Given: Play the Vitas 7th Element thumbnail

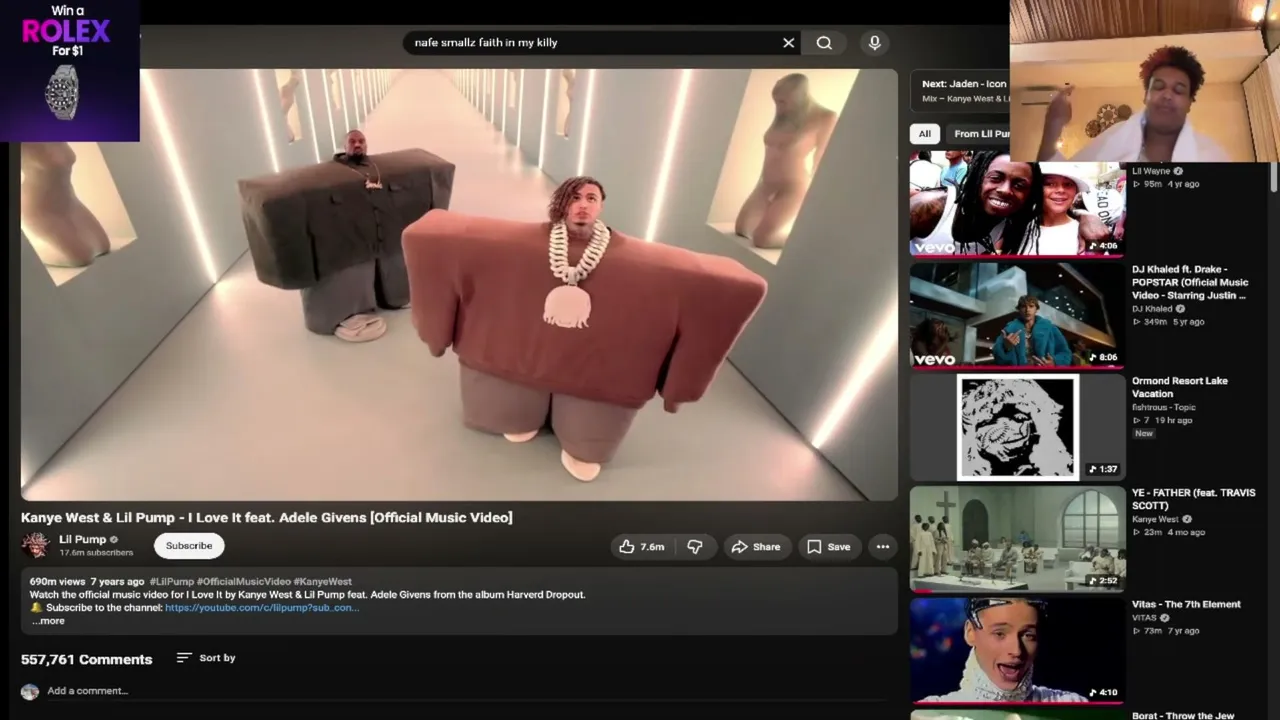Looking at the screenshot, I should pyautogui.click(x=1018, y=651).
